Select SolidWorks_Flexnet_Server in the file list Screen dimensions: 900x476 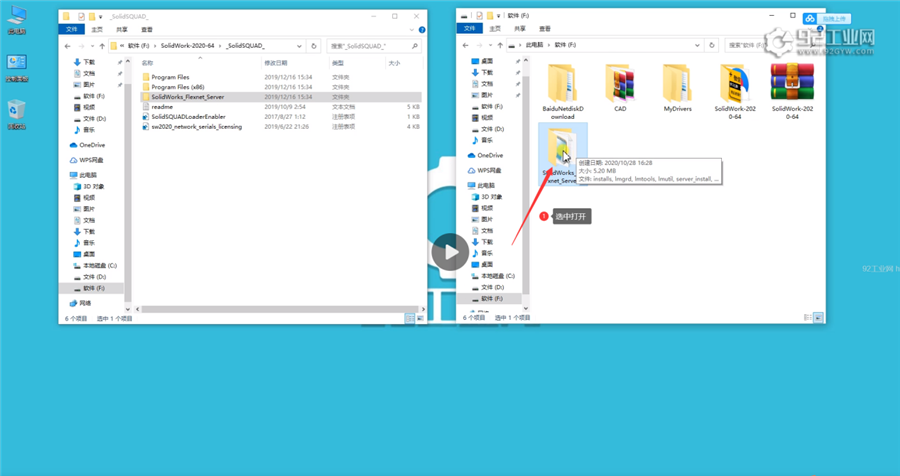tap(281, 97)
